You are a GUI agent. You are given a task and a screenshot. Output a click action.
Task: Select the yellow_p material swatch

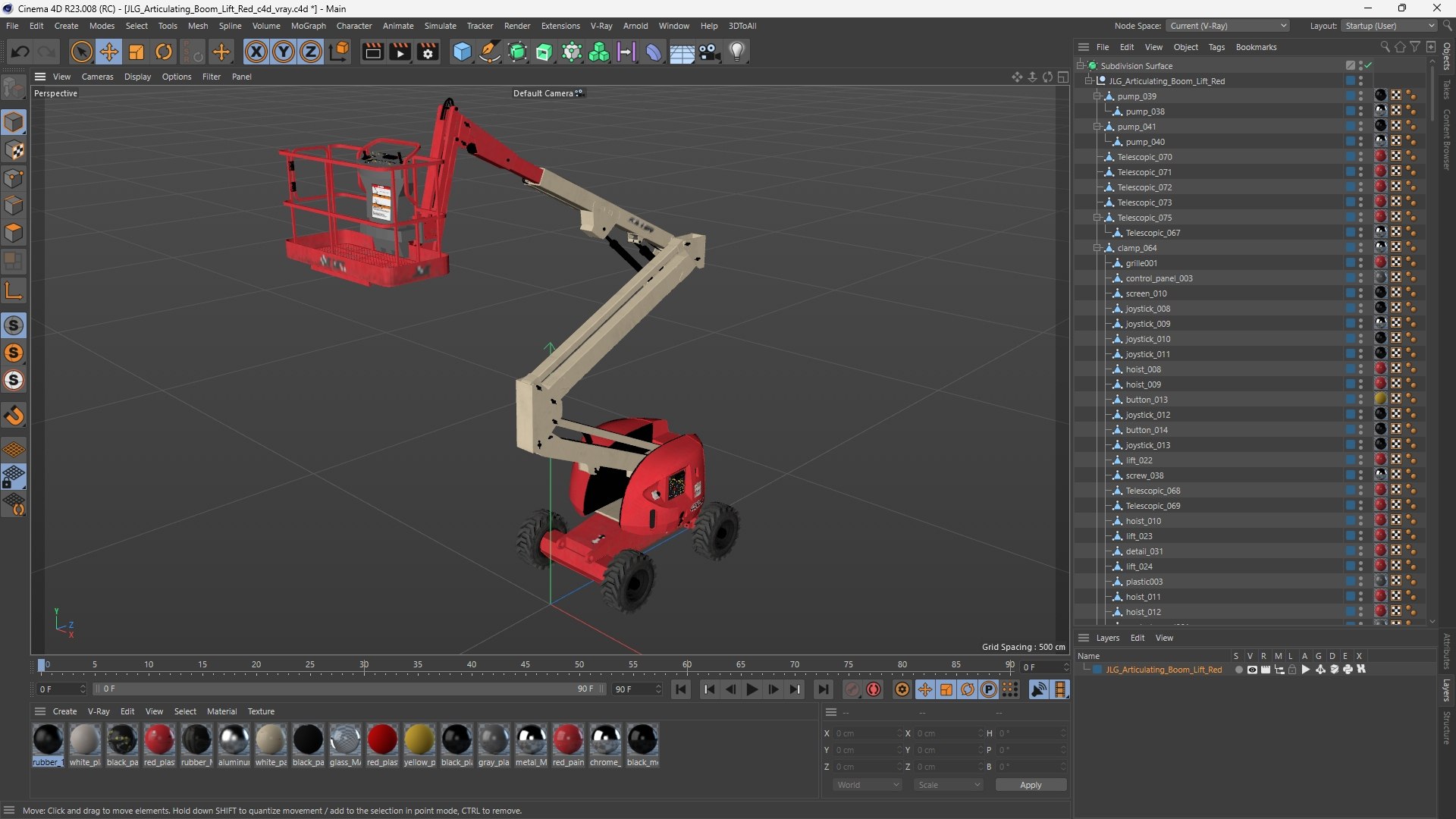(x=419, y=745)
